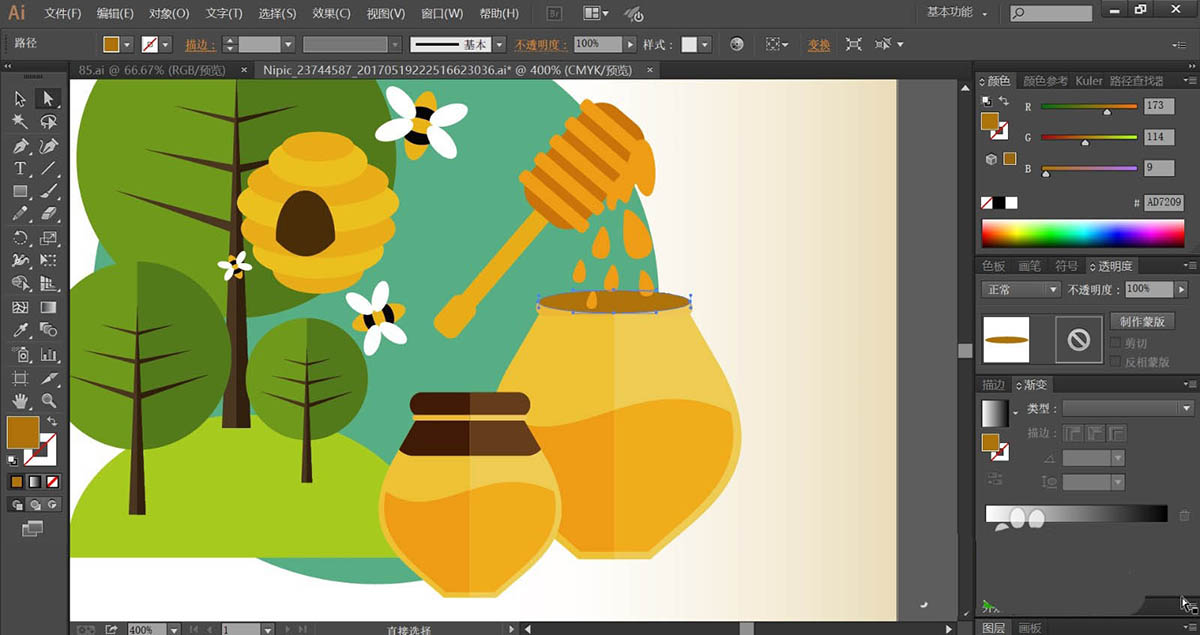Screen dimensions: 1200x635
Task: Enable the 反相蒙版 (Invert Mask) checkbox
Action: click(x=1116, y=362)
